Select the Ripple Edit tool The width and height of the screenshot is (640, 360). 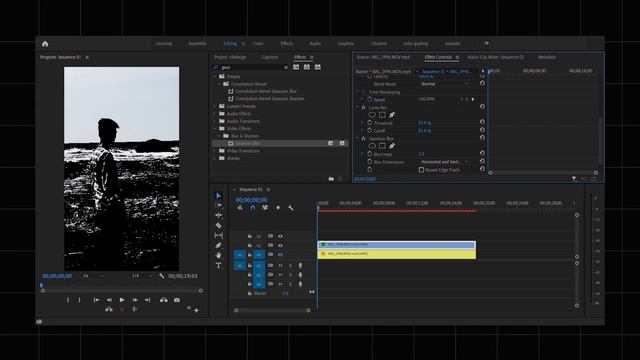218,215
